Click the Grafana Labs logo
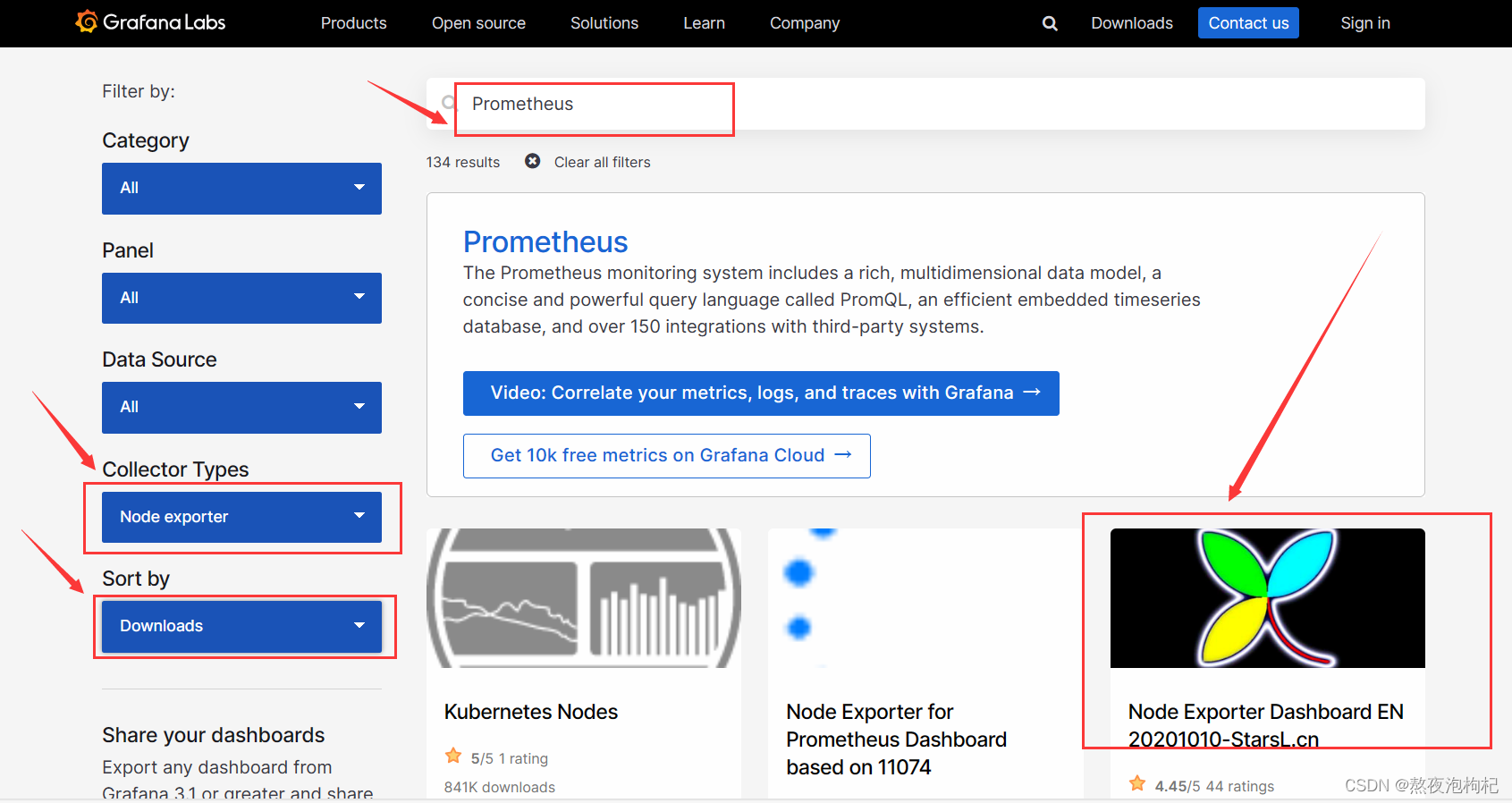This screenshot has width=1512, height=803. [x=150, y=22]
